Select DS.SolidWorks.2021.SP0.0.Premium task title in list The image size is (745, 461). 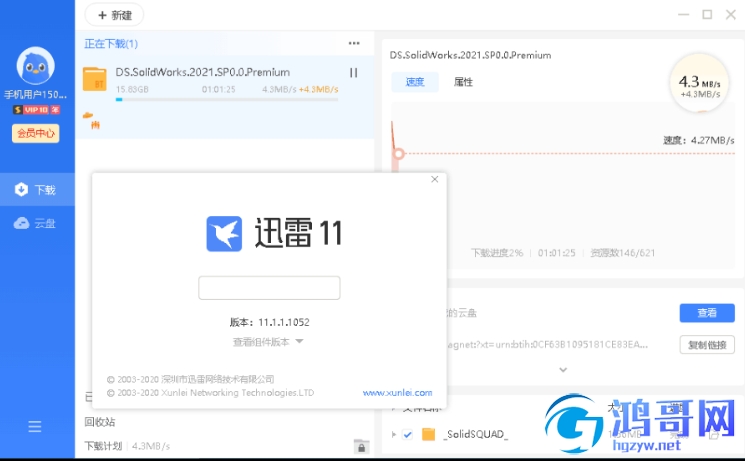coord(202,72)
